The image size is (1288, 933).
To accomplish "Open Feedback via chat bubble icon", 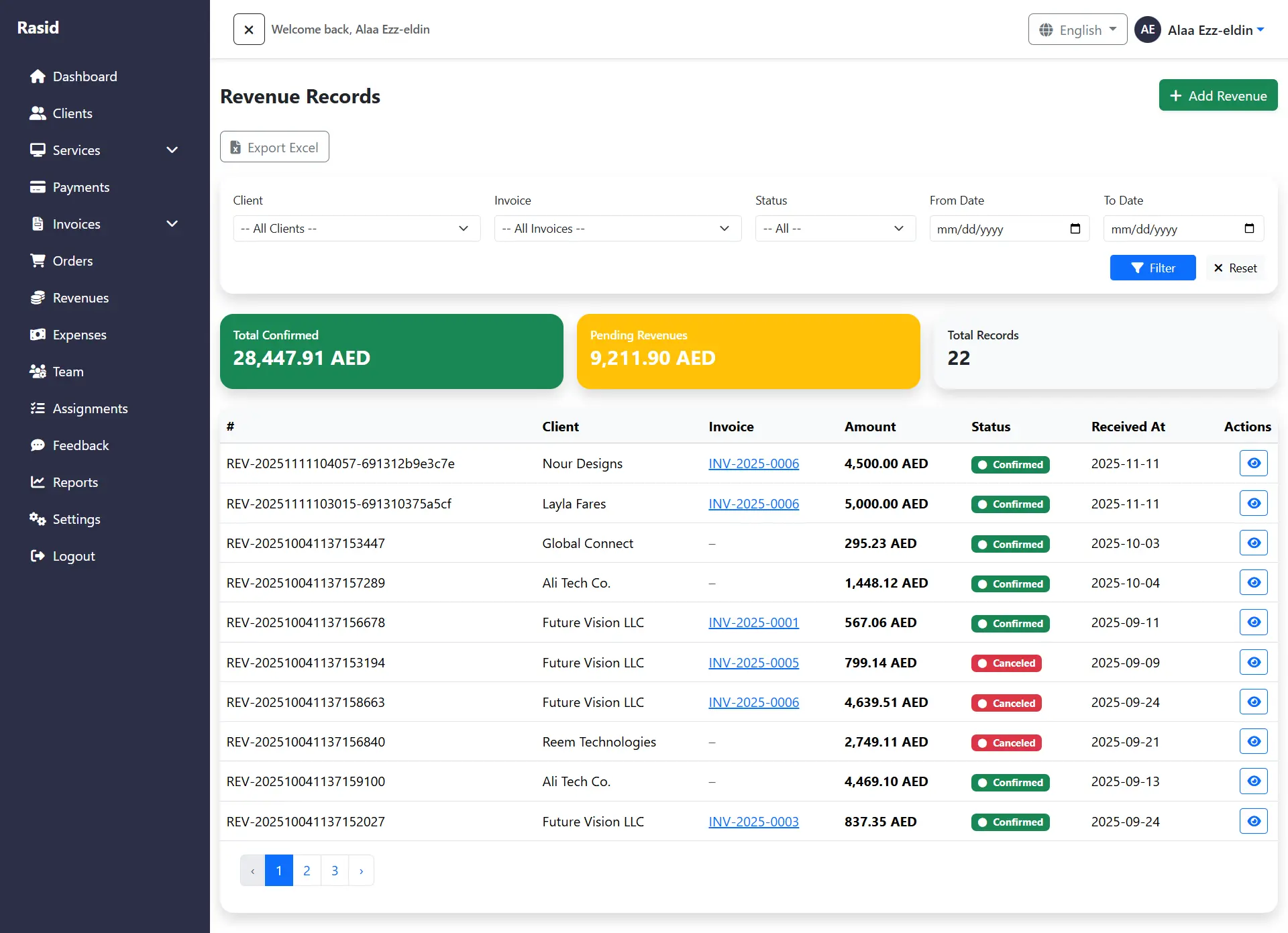I will (38, 445).
